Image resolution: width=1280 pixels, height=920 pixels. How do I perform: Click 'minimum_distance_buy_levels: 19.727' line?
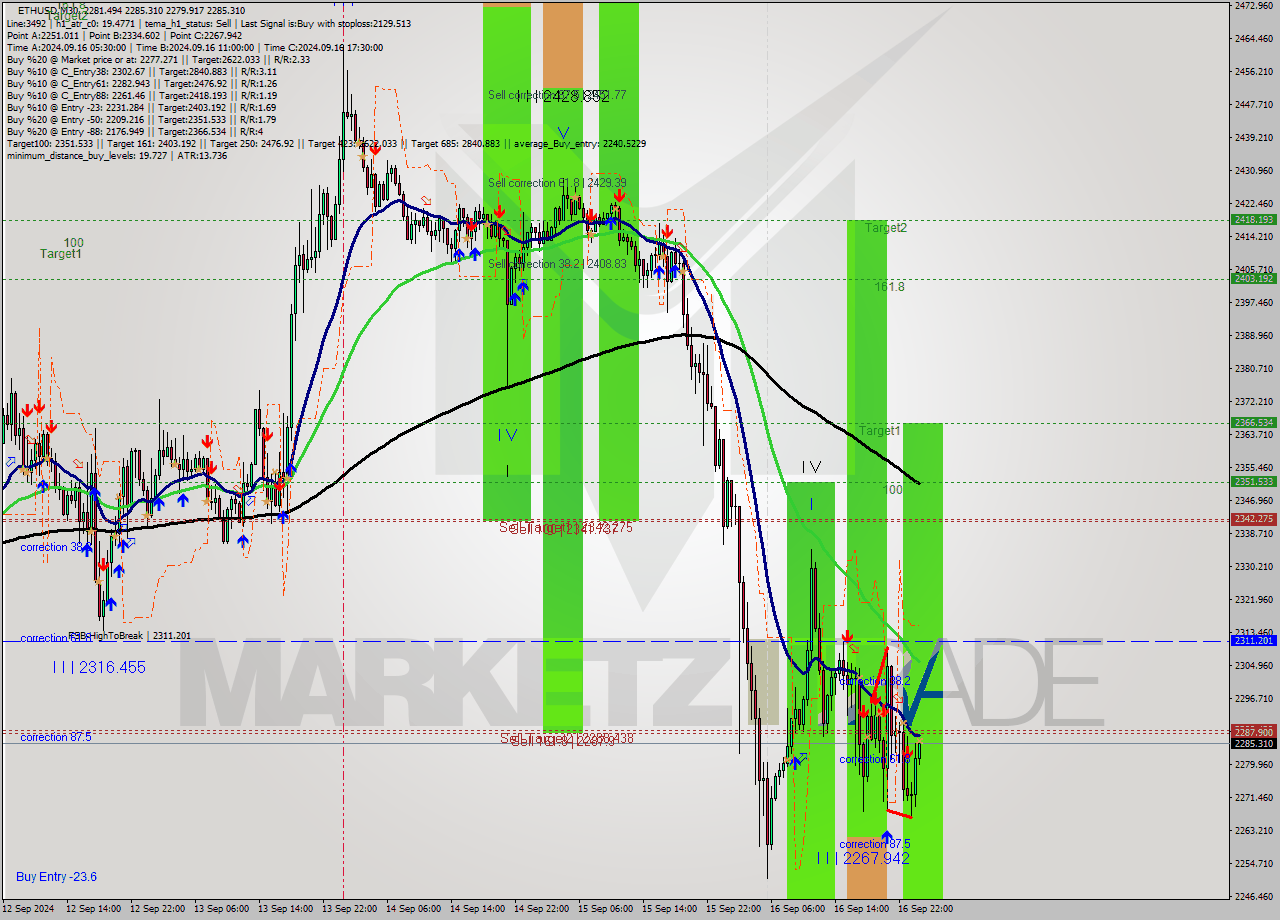coord(117,155)
